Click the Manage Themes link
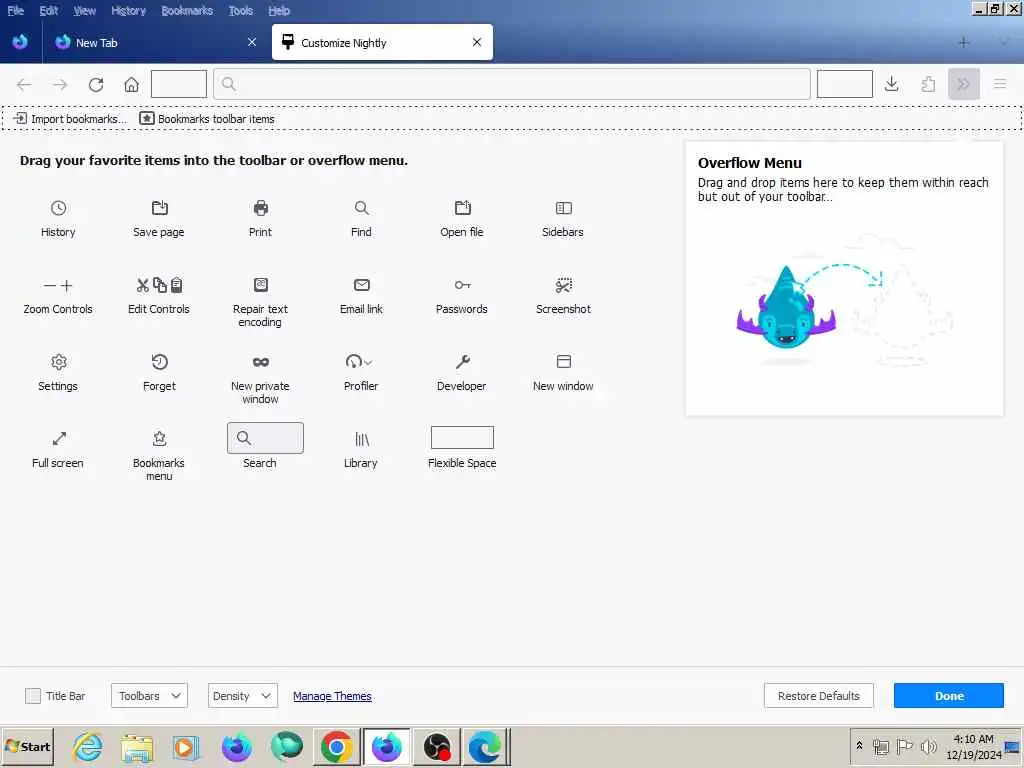Viewport: 1024px width, 768px height. (332, 696)
